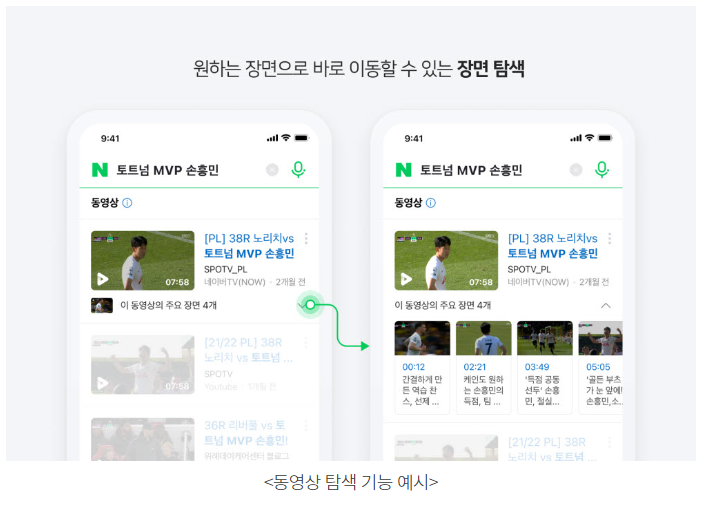Open three-dot menu of first video, right phone

pos(610,238)
